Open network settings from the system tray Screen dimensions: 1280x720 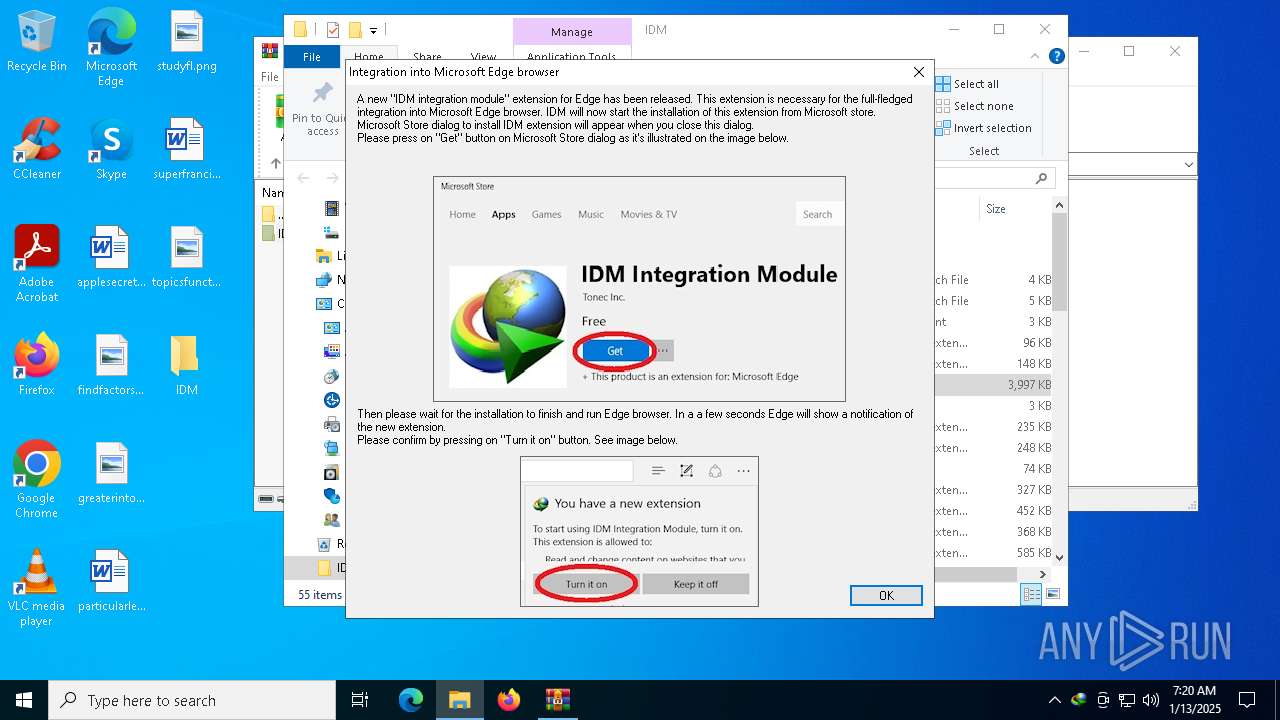click(1127, 700)
